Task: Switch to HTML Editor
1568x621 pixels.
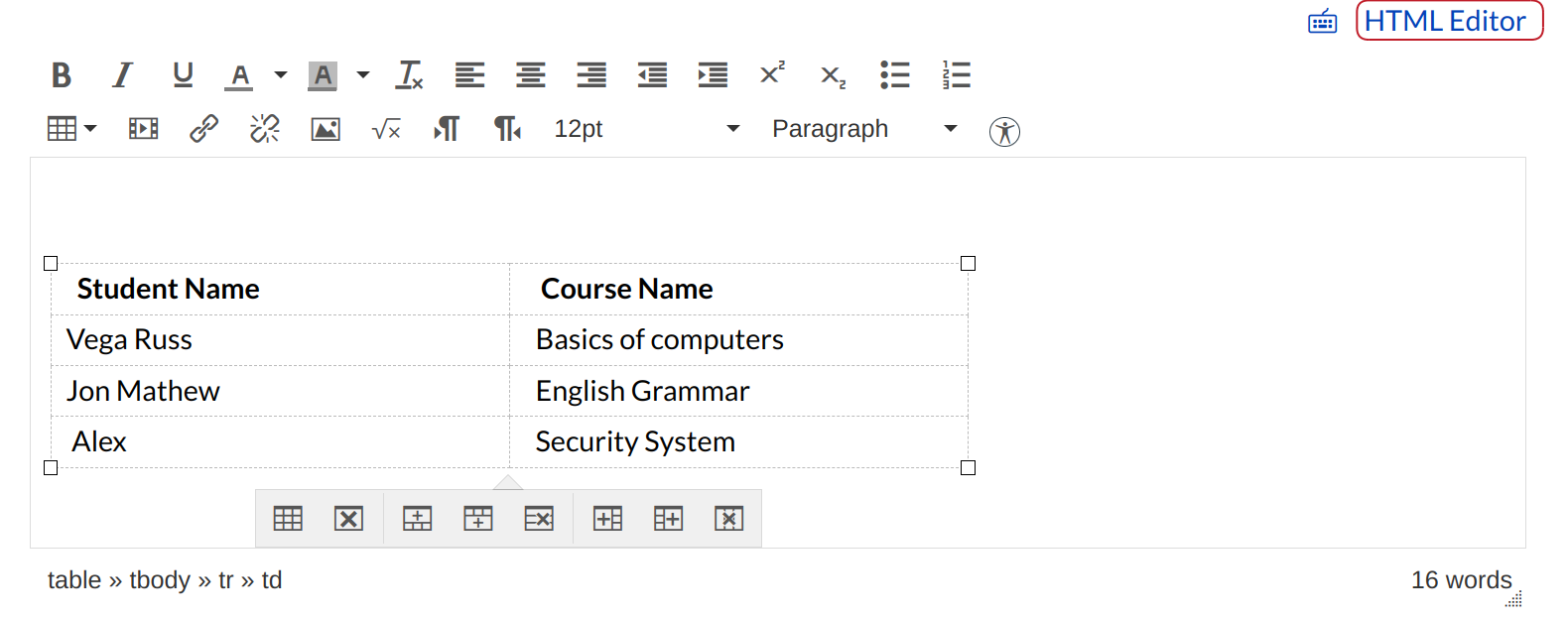Action: point(1448,21)
